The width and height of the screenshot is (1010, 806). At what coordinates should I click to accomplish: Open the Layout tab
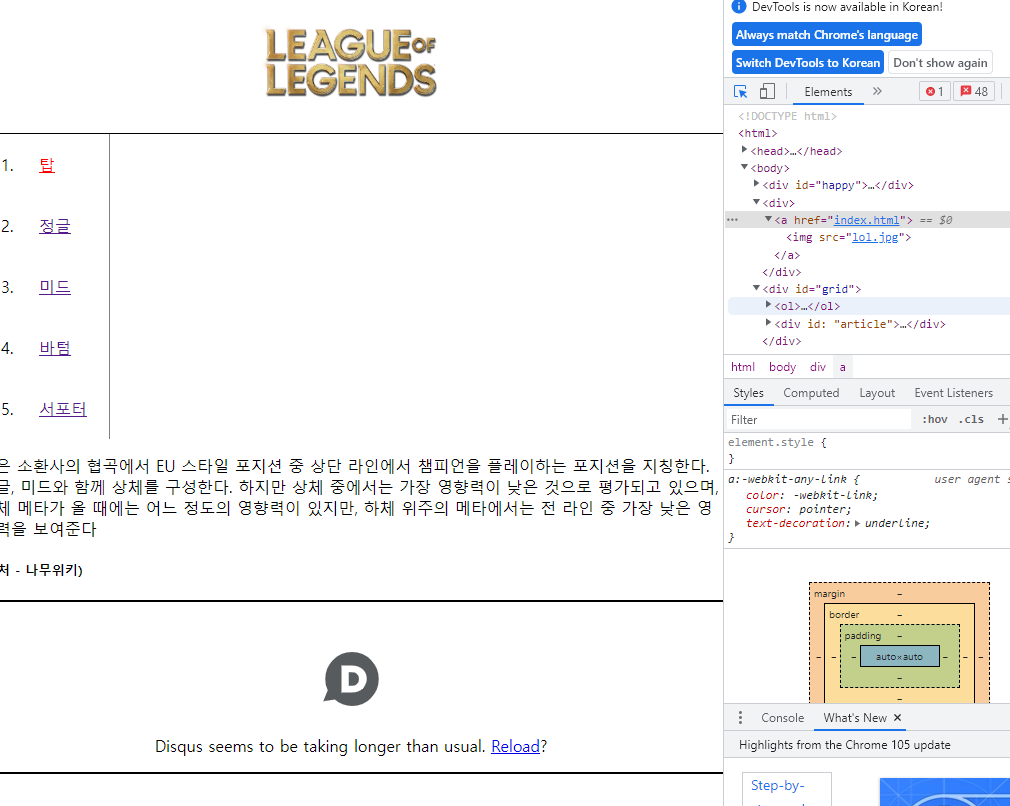877,393
